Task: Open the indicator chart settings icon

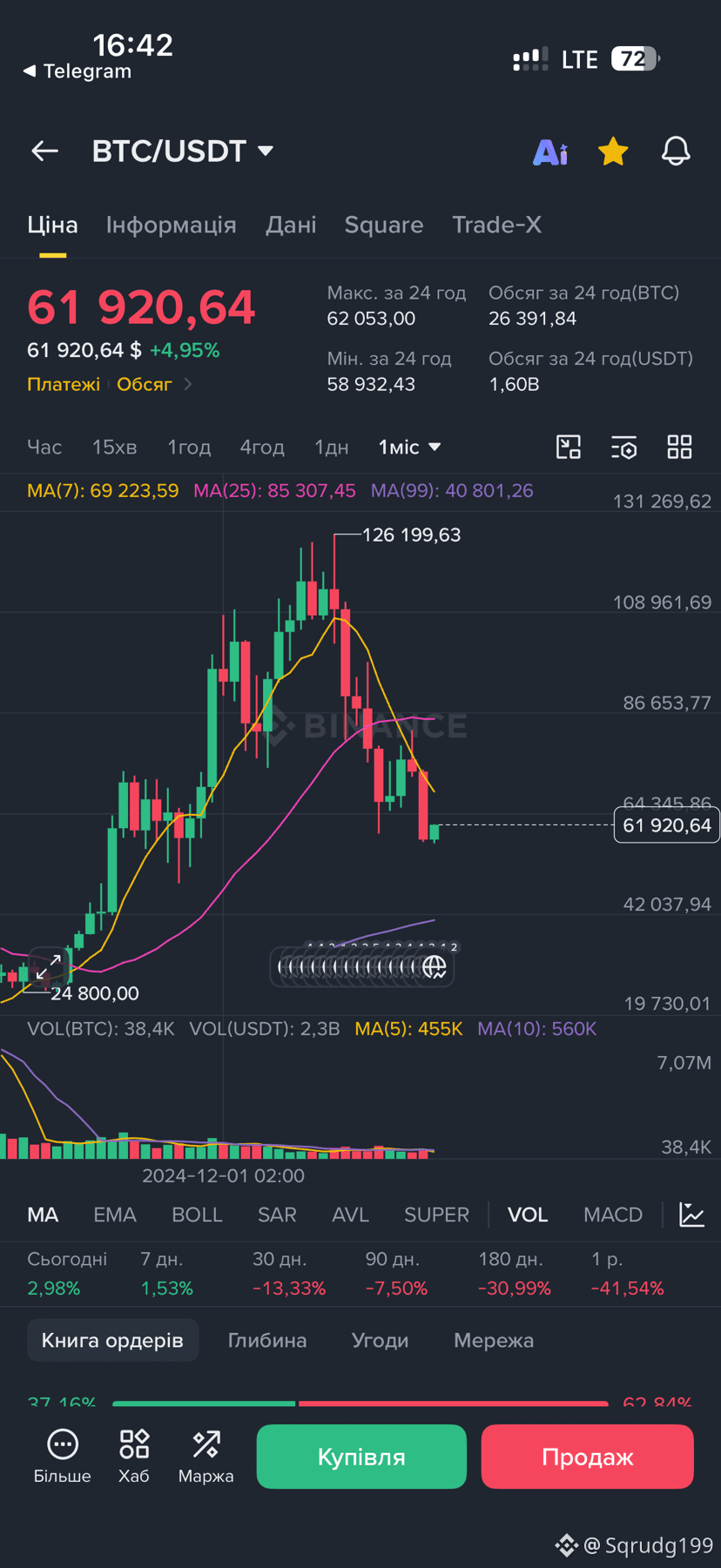Action: pyautogui.click(x=691, y=1215)
